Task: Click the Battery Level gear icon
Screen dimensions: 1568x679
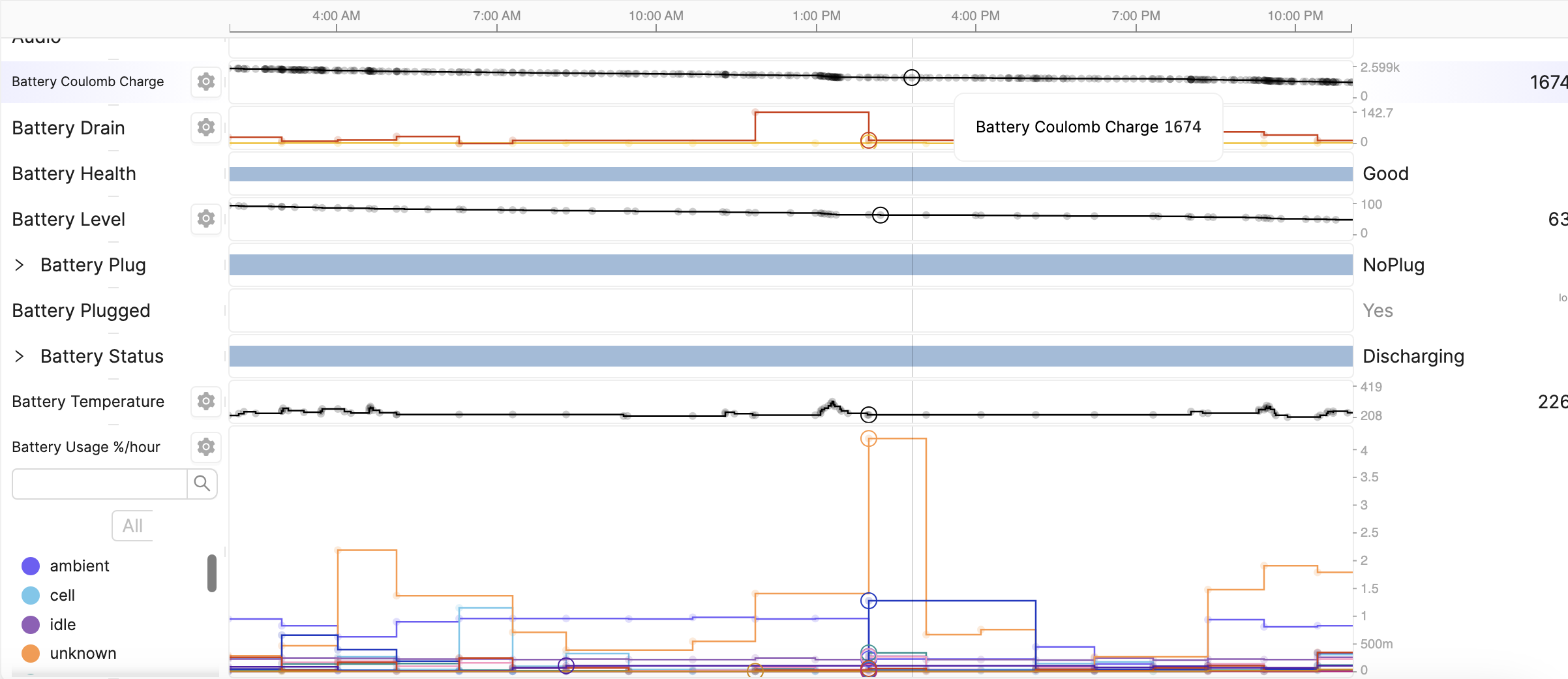Action: pos(206,219)
